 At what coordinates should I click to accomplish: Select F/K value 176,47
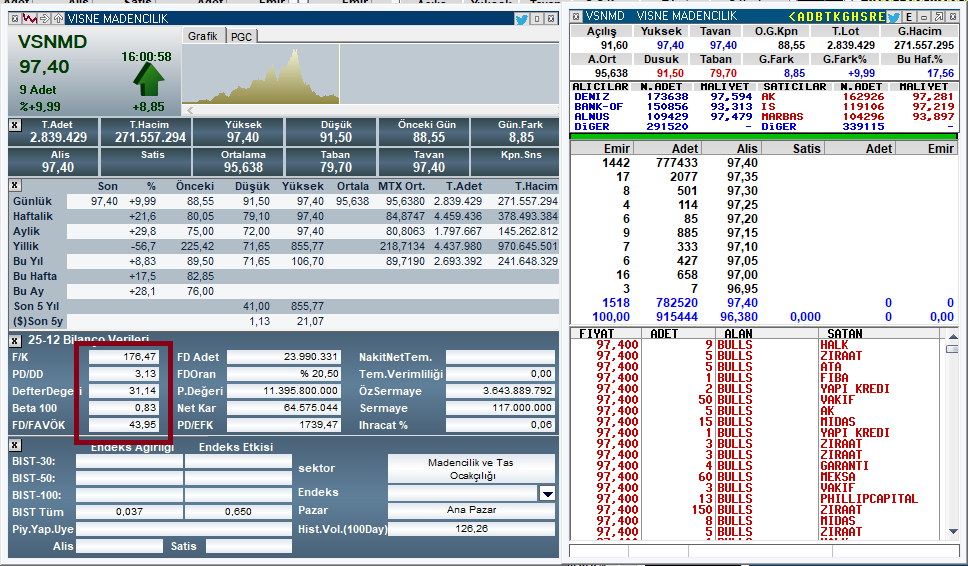(x=124, y=357)
